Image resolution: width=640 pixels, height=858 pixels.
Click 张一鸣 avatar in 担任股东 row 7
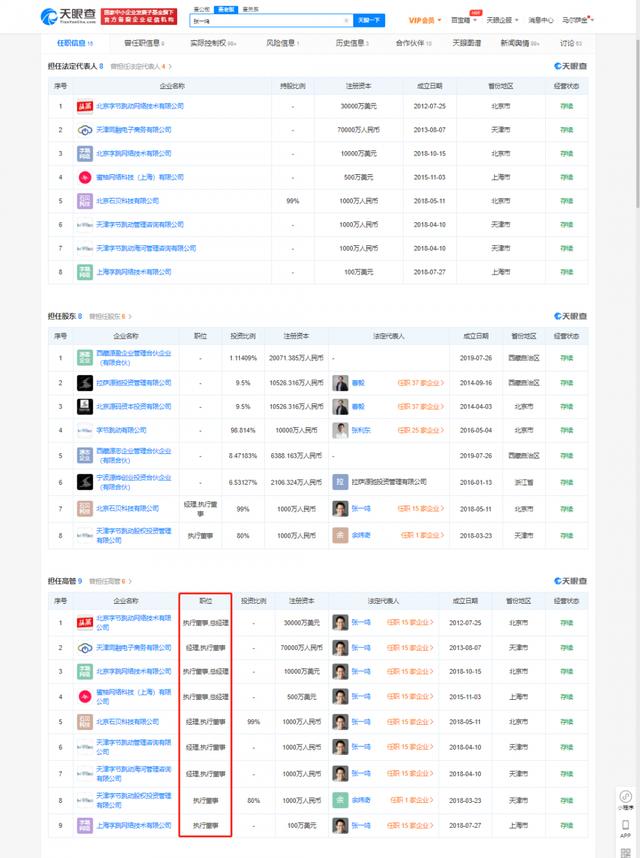[340, 509]
